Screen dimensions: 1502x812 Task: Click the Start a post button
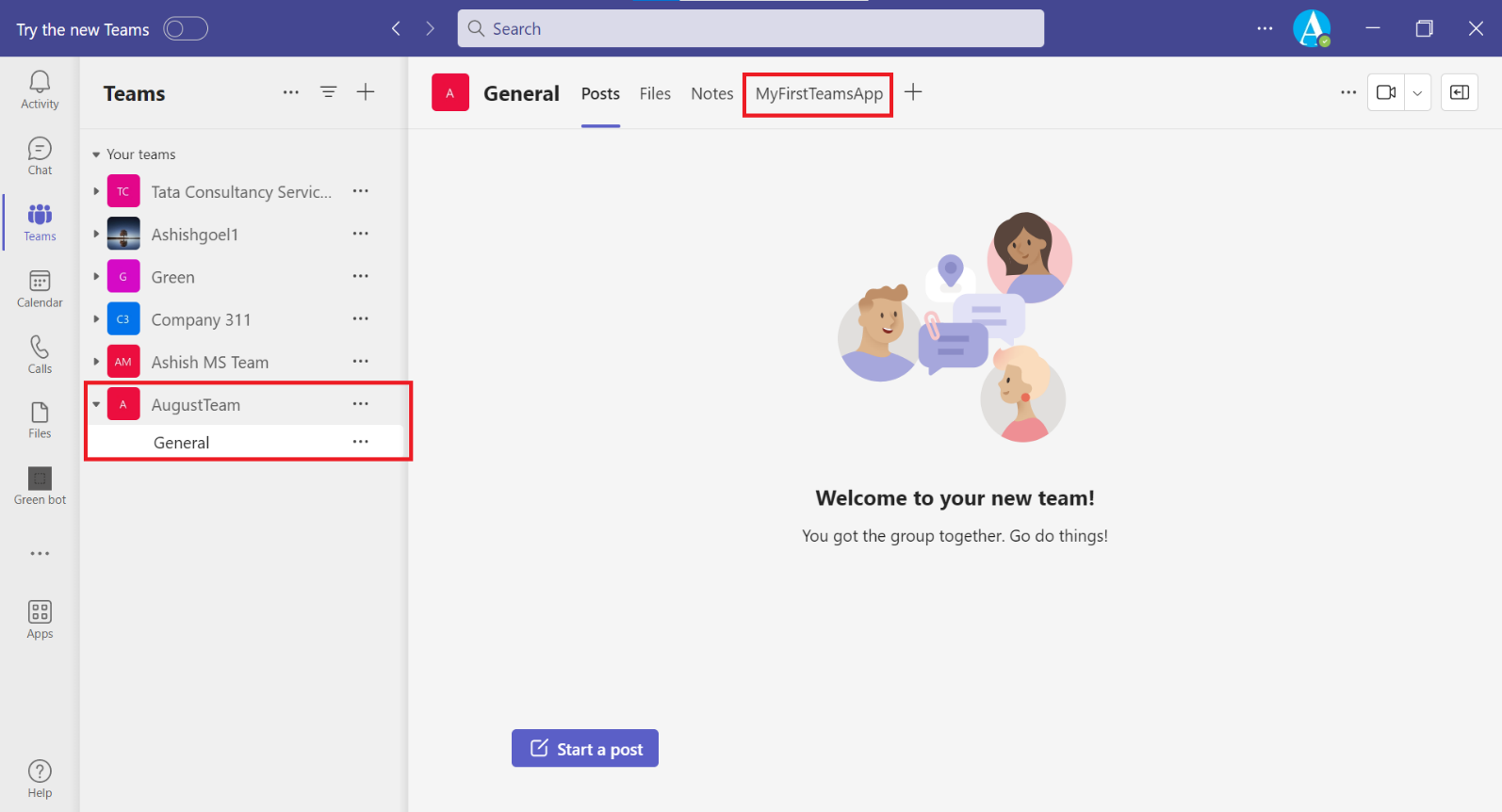click(x=585, y=749)
